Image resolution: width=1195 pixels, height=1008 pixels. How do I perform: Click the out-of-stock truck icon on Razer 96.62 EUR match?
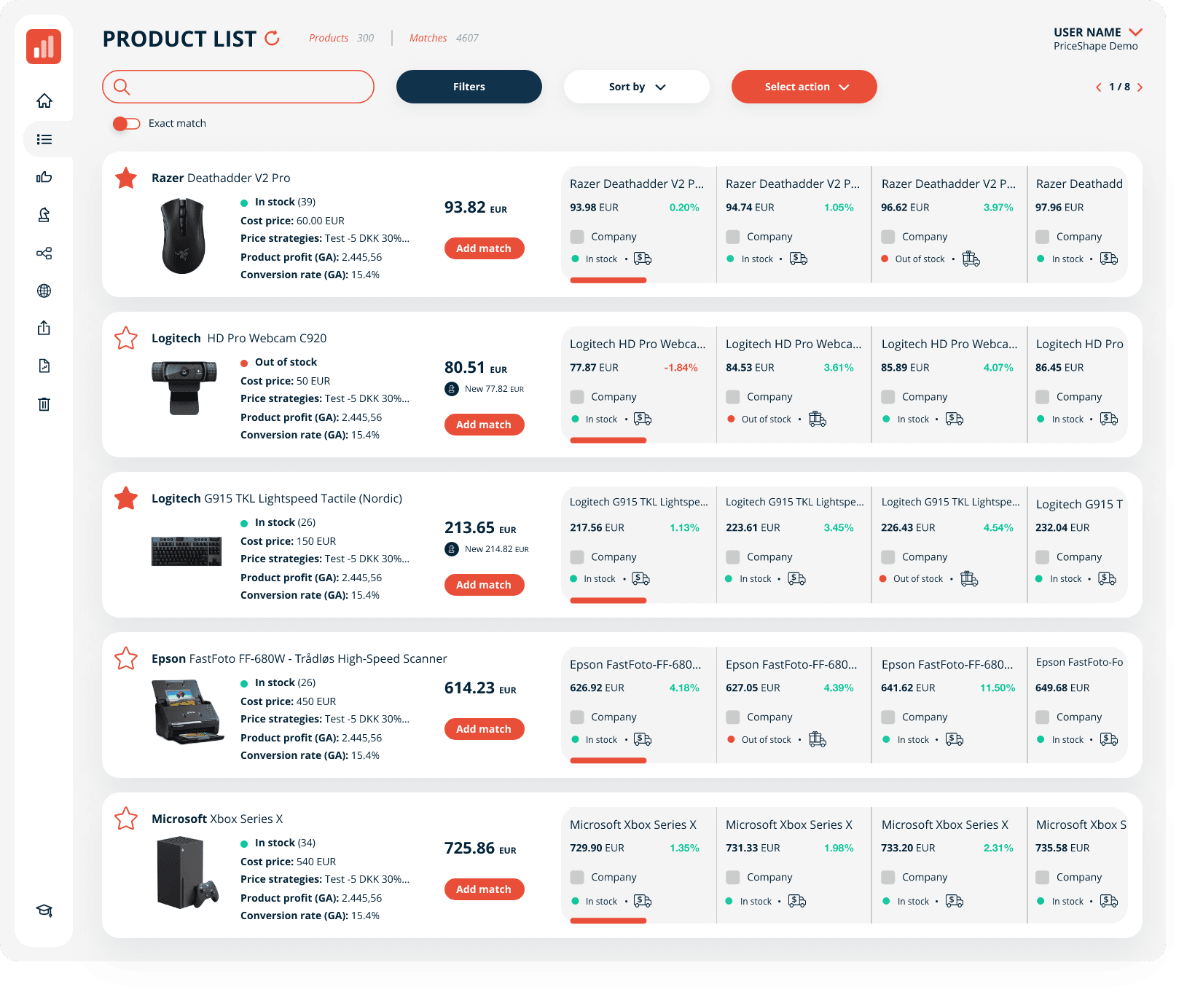(x=971, y=259)
